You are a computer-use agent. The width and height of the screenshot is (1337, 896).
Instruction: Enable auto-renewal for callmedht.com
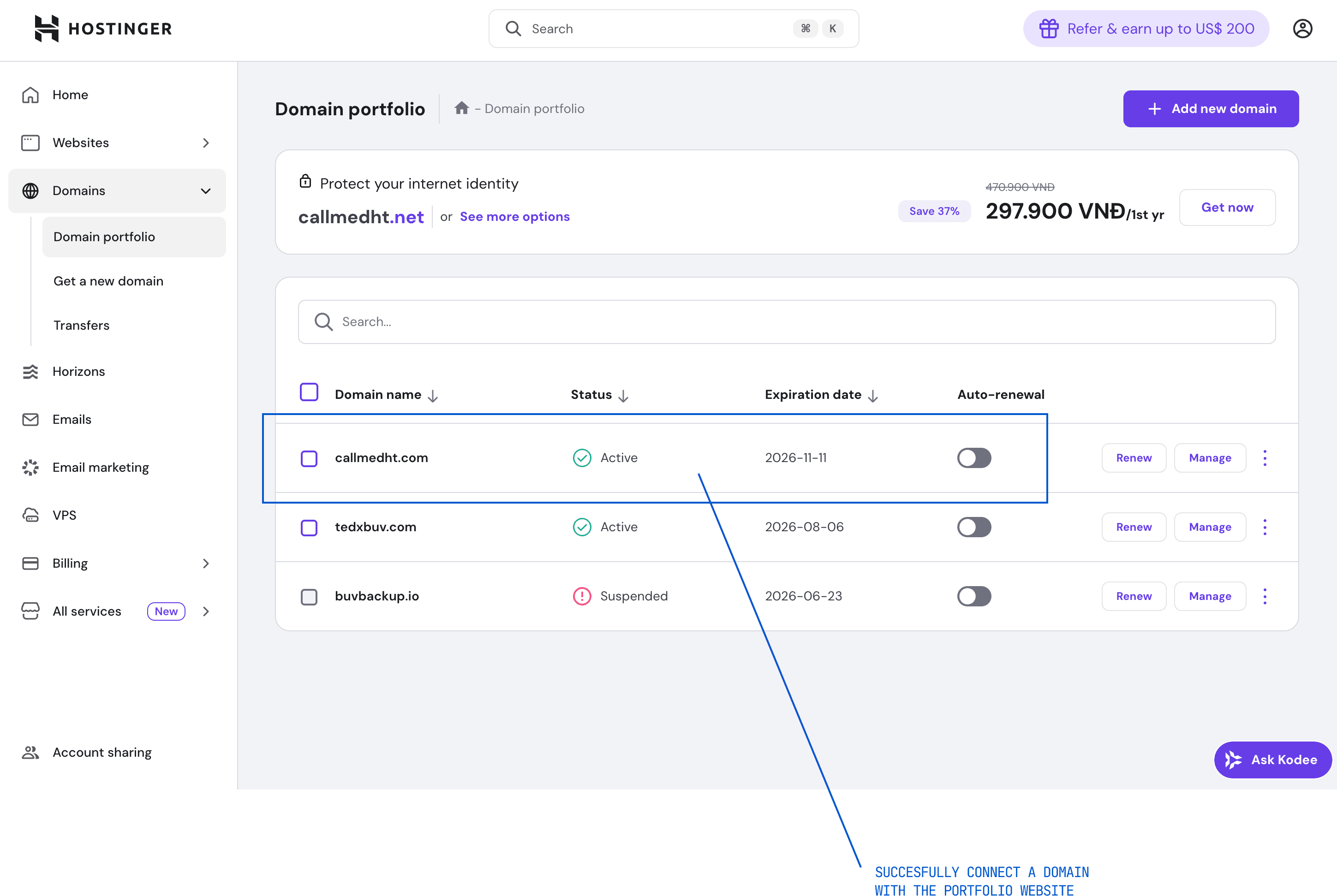973,458
